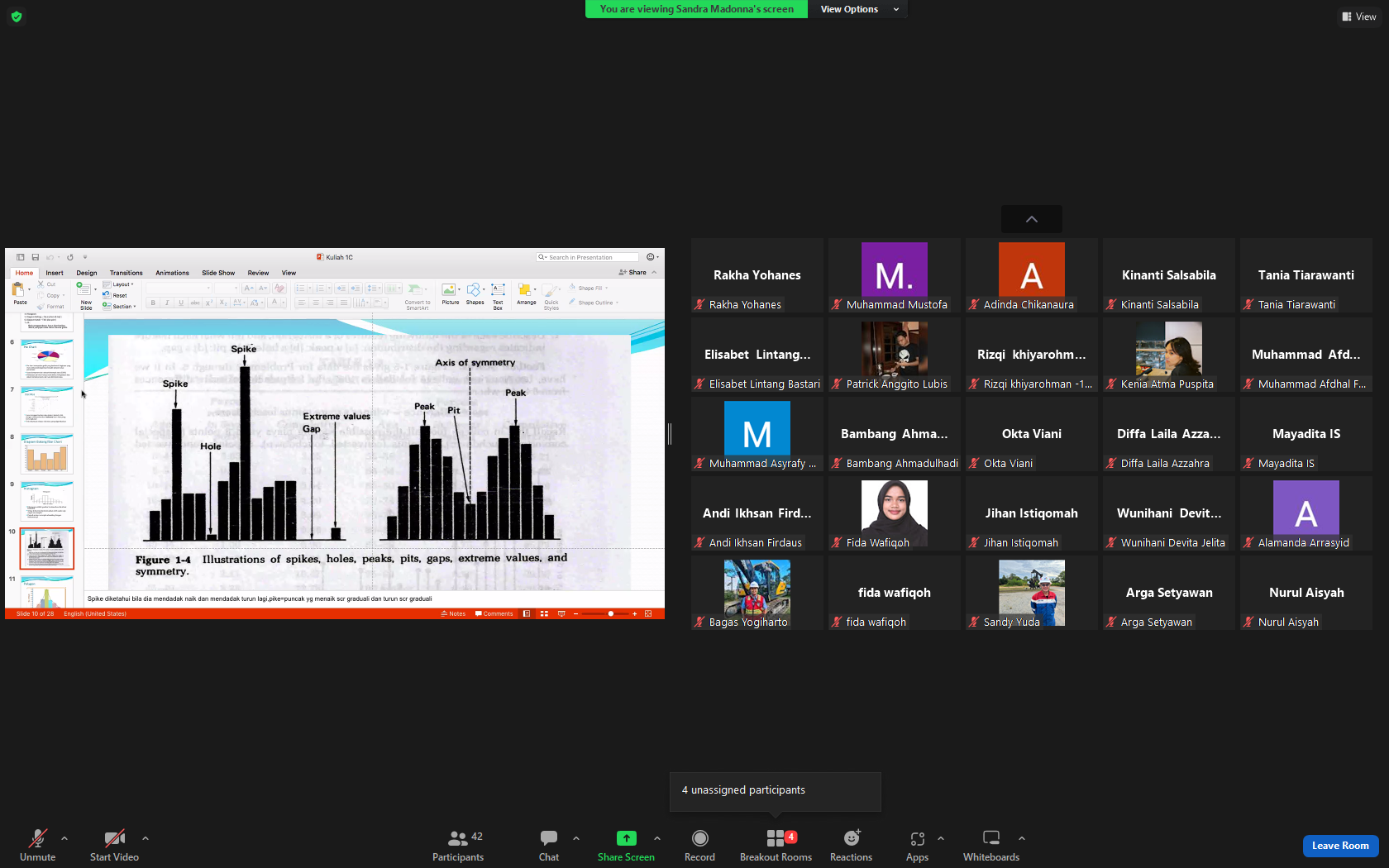Switch to Slide Sorter view icon
1389x868 pixels.
click(544, 613)
